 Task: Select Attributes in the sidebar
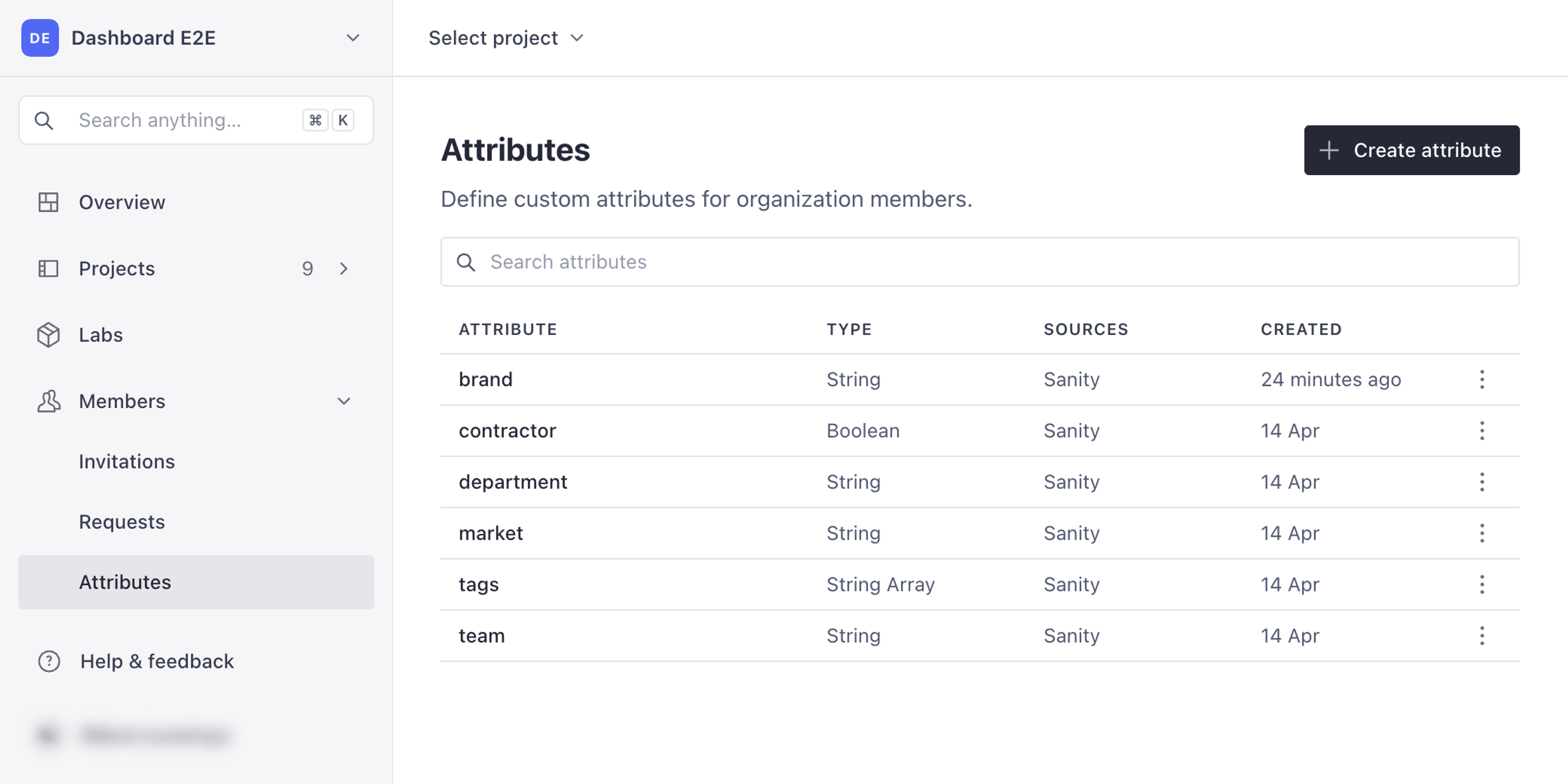click(196, 582)
